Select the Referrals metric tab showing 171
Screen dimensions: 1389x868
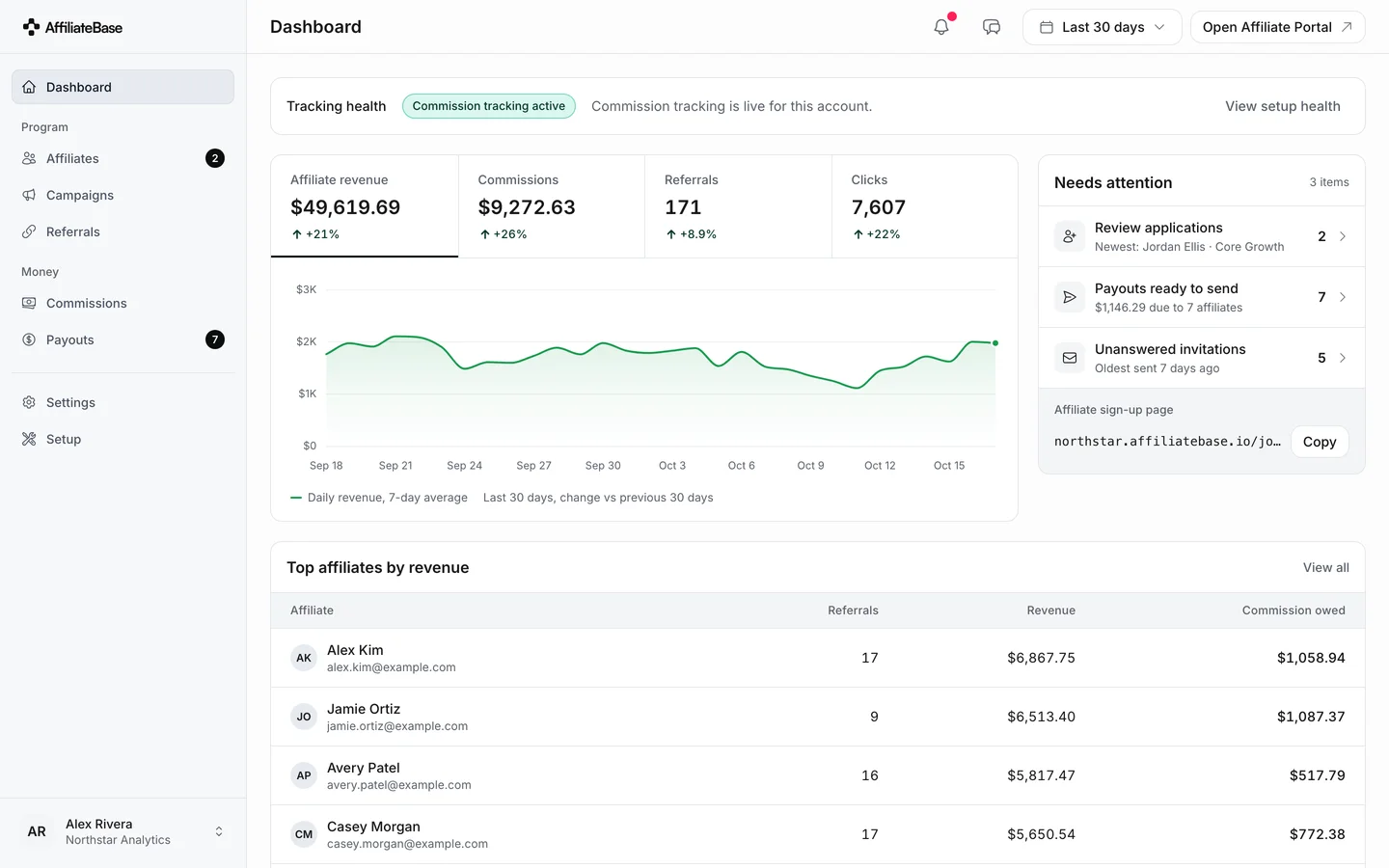pos(738,206)
